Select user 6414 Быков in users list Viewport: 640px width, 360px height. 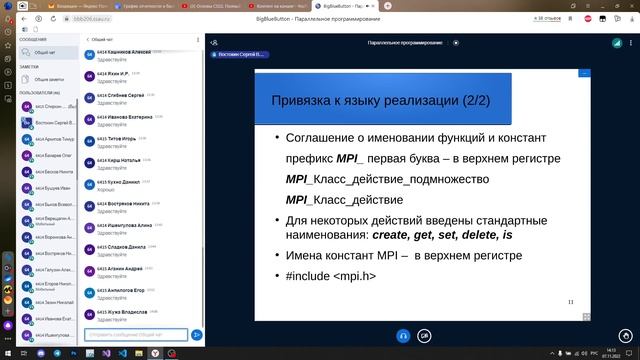pos(48,204)
